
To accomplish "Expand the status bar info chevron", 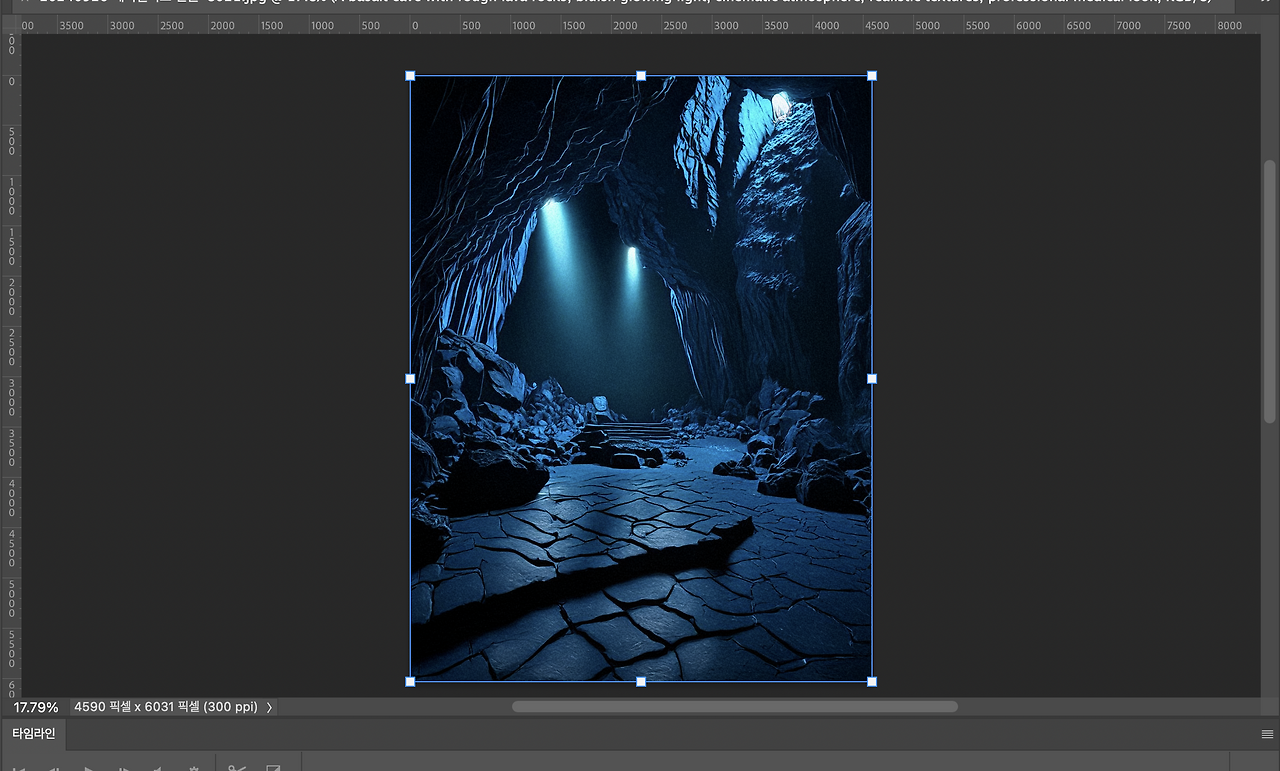I will [269, 707].
